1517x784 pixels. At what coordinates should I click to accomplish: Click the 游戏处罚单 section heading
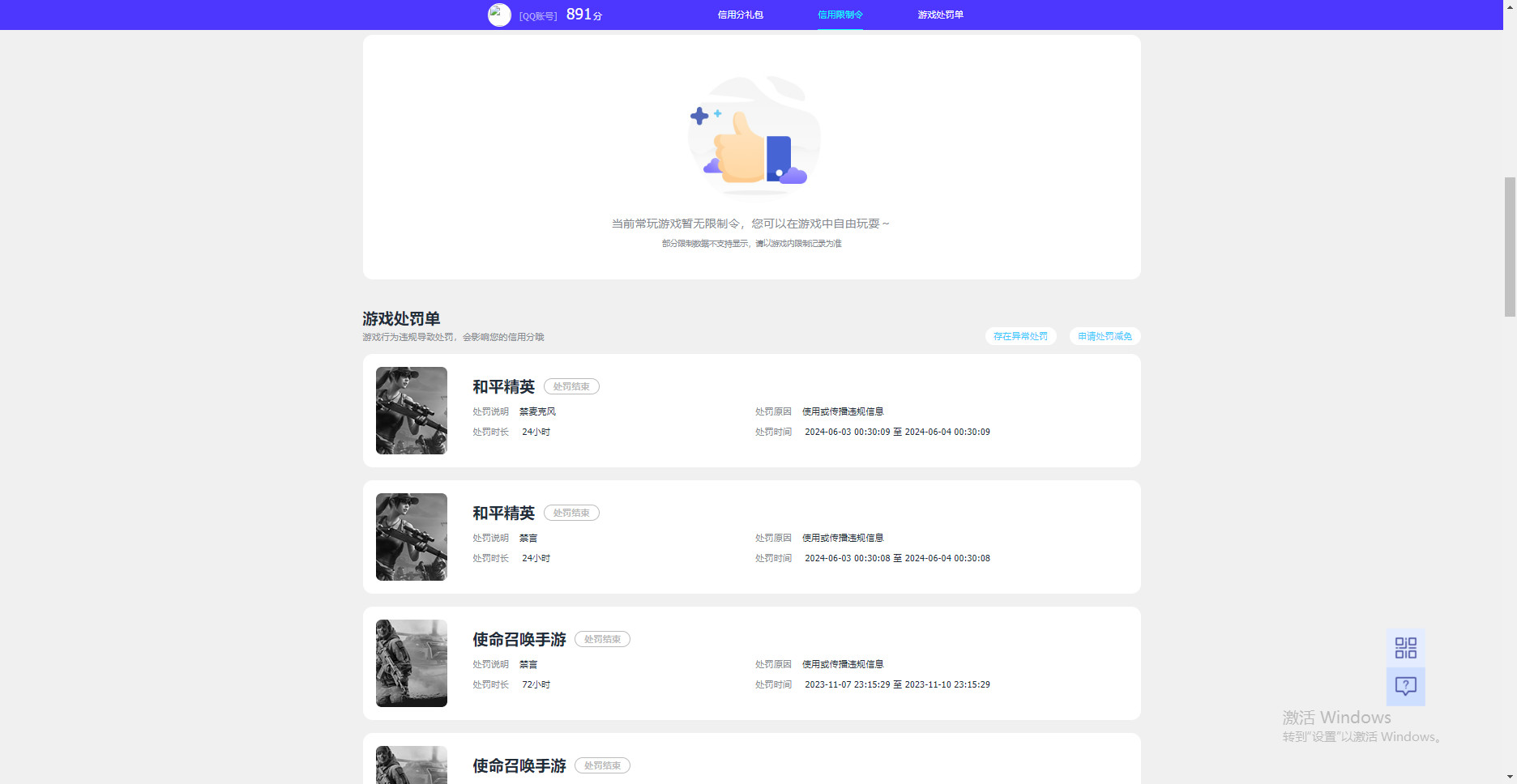tap(401, 318)
